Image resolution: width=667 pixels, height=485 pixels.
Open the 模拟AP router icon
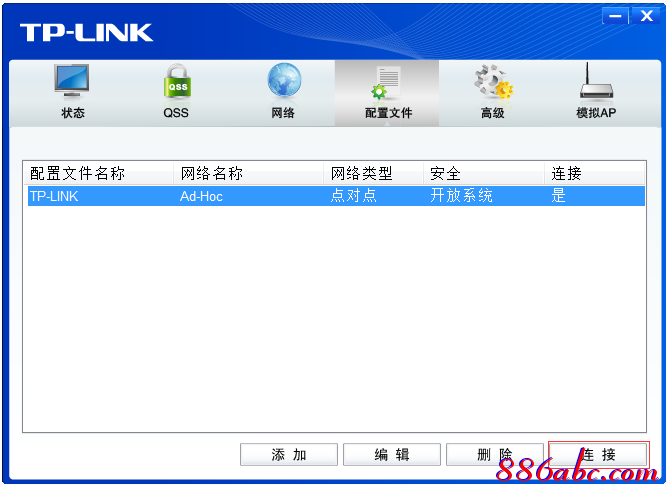tap(596, 82)
